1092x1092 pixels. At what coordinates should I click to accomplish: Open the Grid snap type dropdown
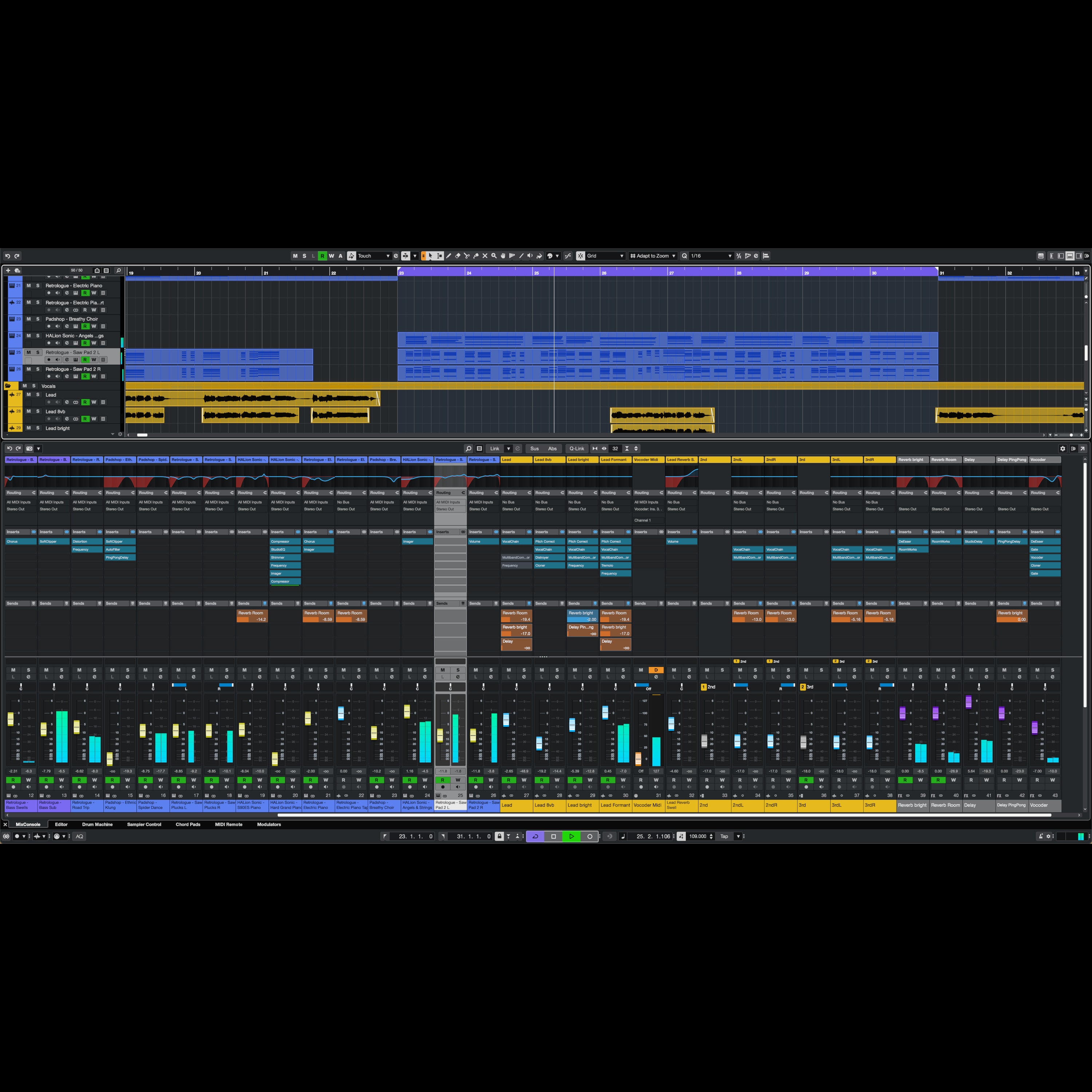click(x=605, y=256)
